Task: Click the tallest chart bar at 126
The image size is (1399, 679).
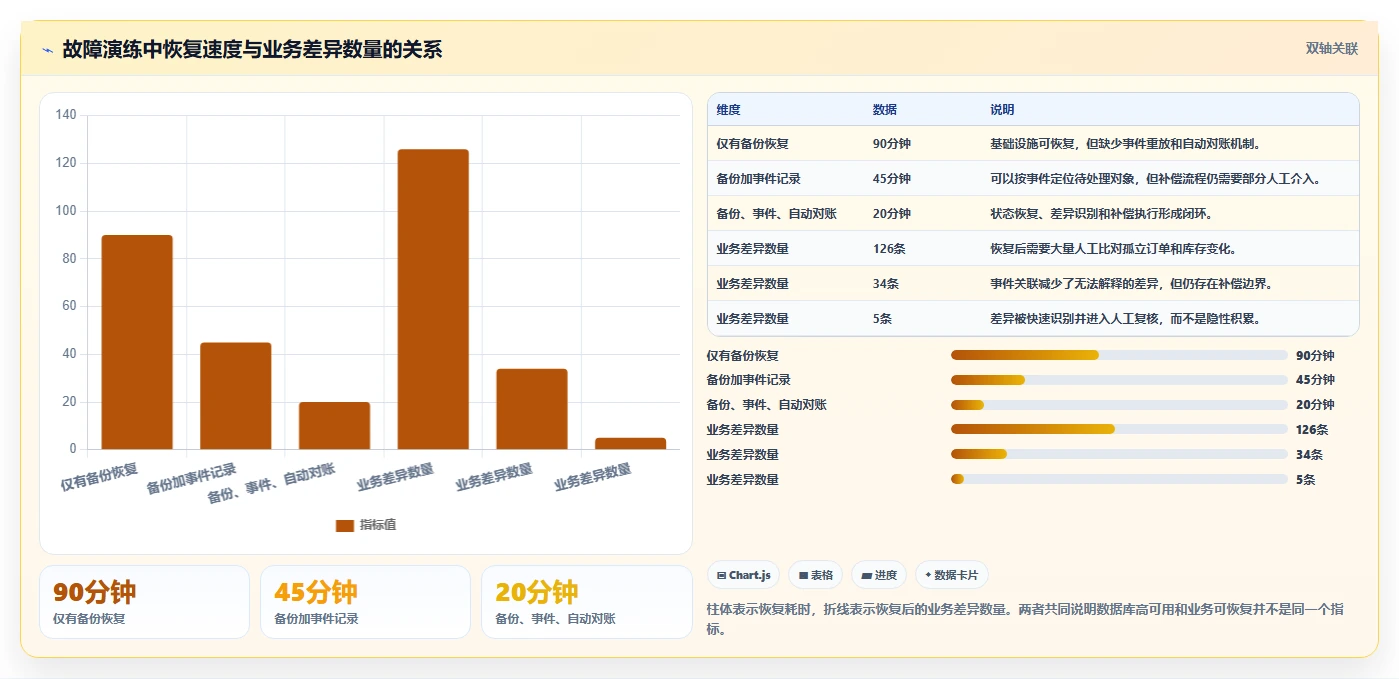Action: coord(433,299)
